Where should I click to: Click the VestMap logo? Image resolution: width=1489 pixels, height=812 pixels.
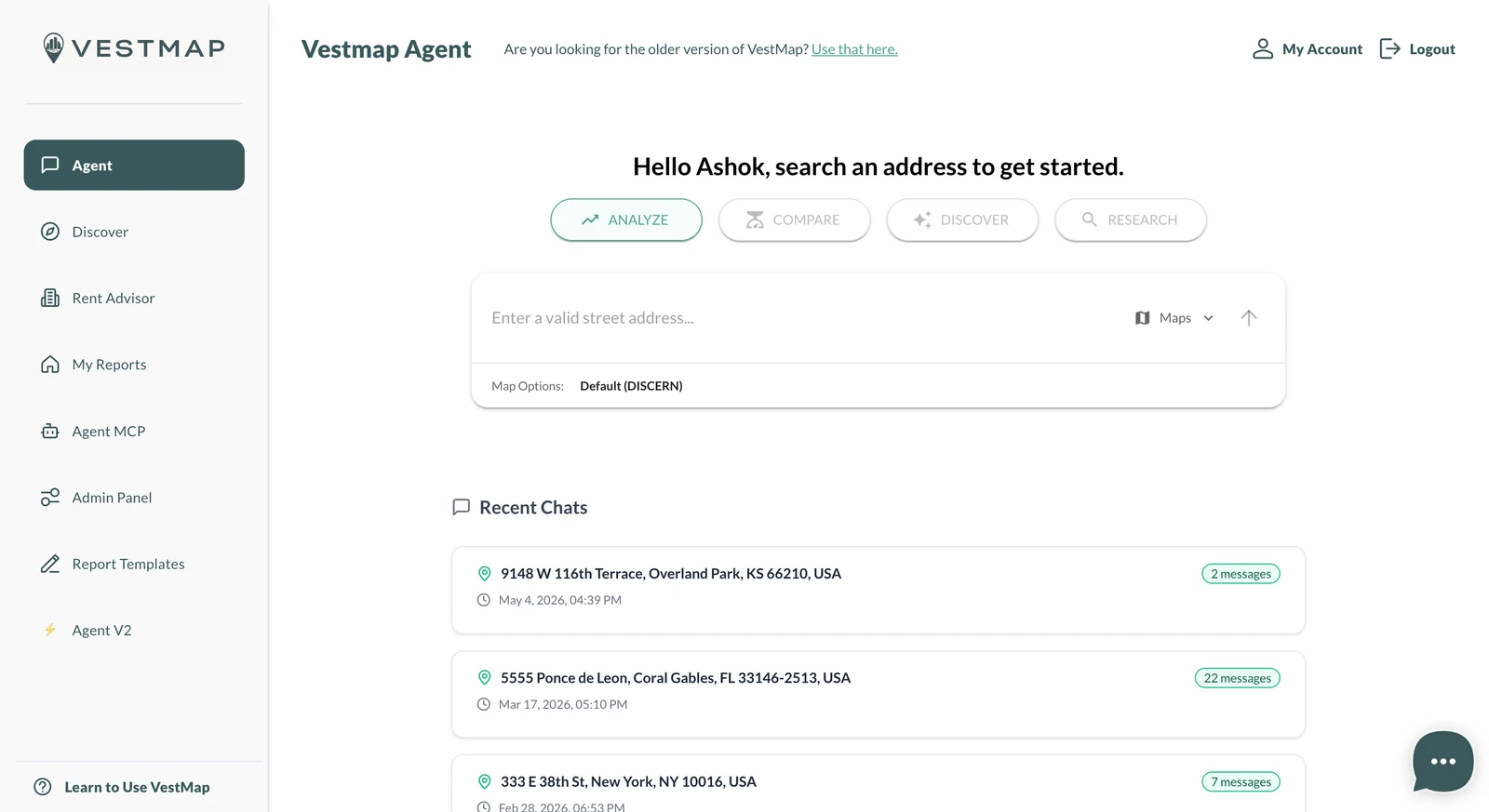coord(134,47)
